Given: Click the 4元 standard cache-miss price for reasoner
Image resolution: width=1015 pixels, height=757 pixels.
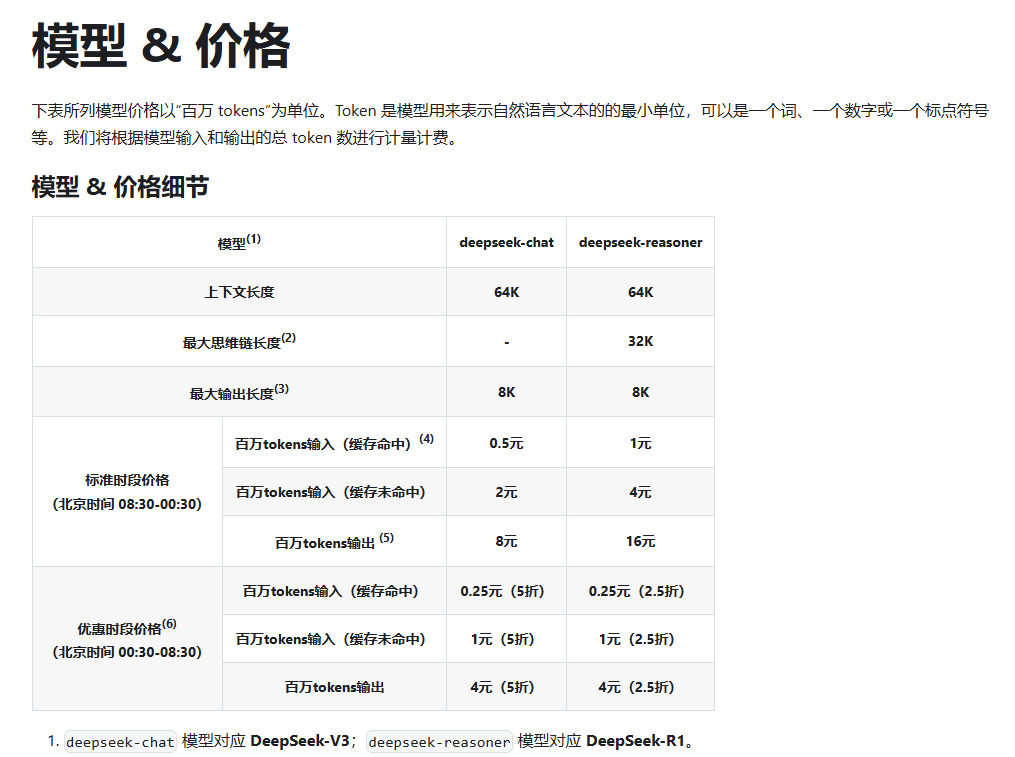Looking at the screenshot, I should (x=640, y=491).
